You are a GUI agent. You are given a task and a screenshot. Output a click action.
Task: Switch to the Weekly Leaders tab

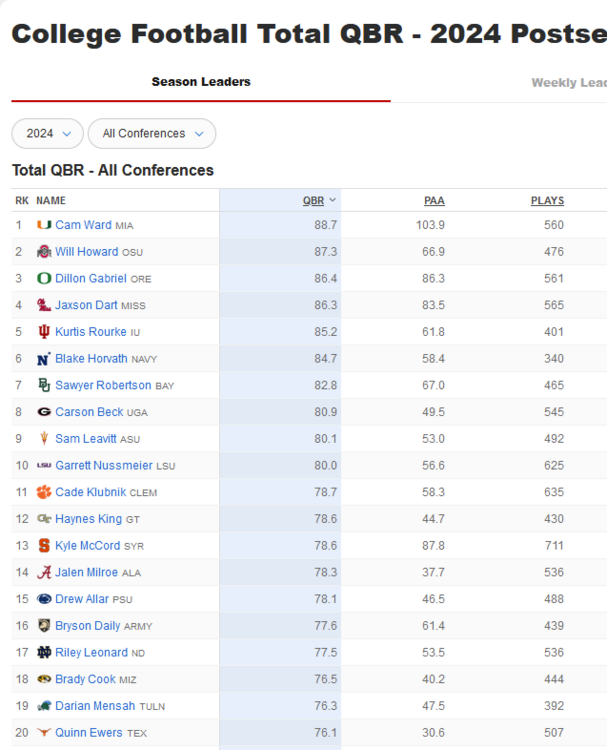(568, 83)
